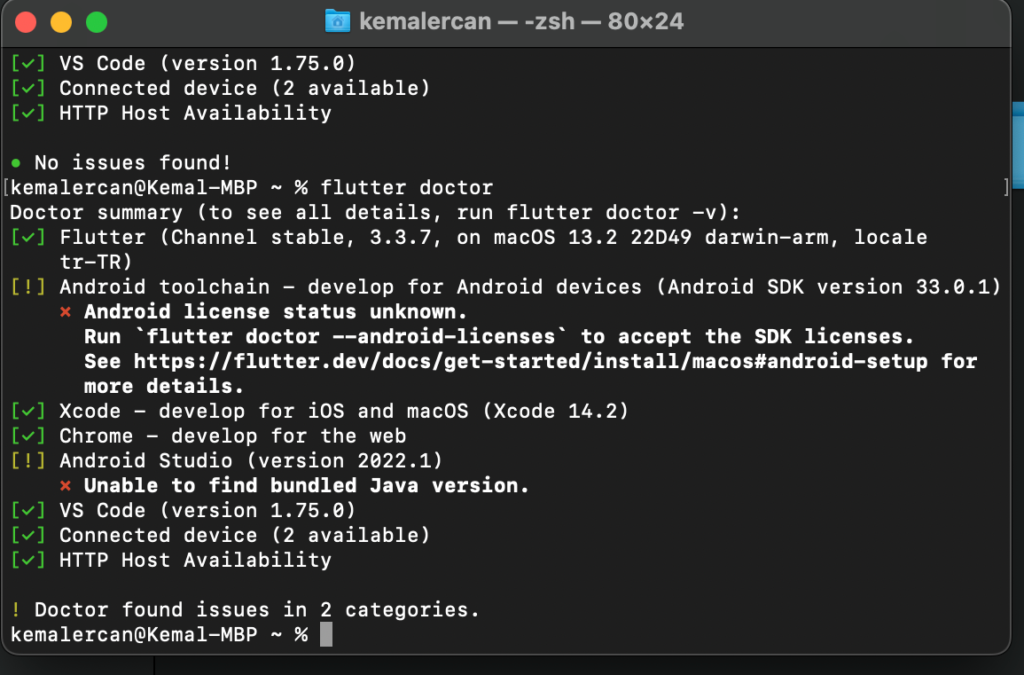This screenshot has height=675, width=1024.
Task: Click the top VS Code version 1.75.0 checkmark
Action: (28, 63)
